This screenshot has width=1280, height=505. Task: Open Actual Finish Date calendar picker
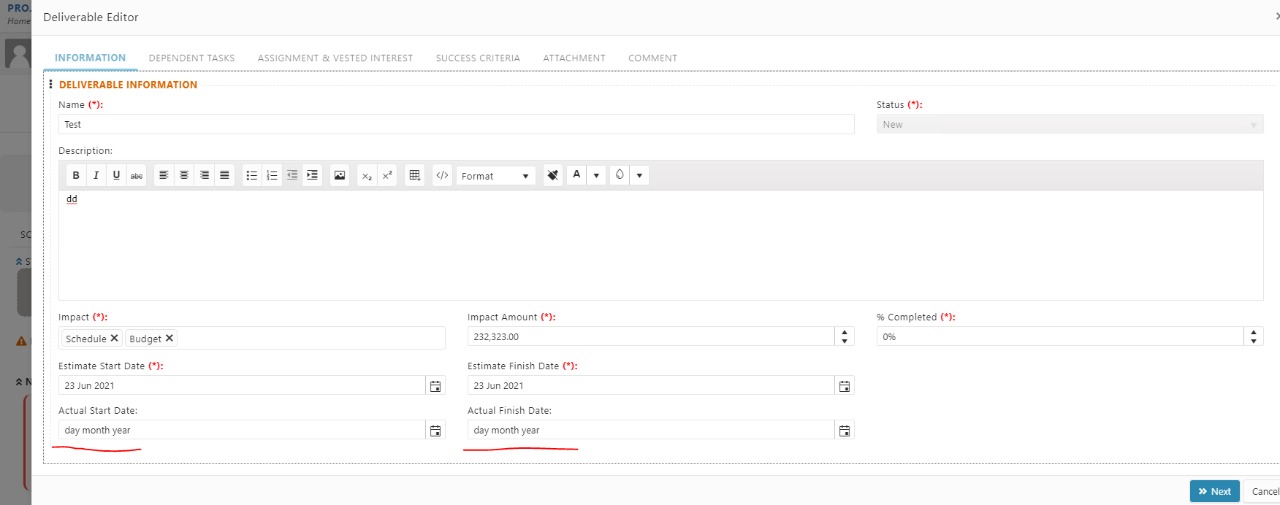pos(844,430)
